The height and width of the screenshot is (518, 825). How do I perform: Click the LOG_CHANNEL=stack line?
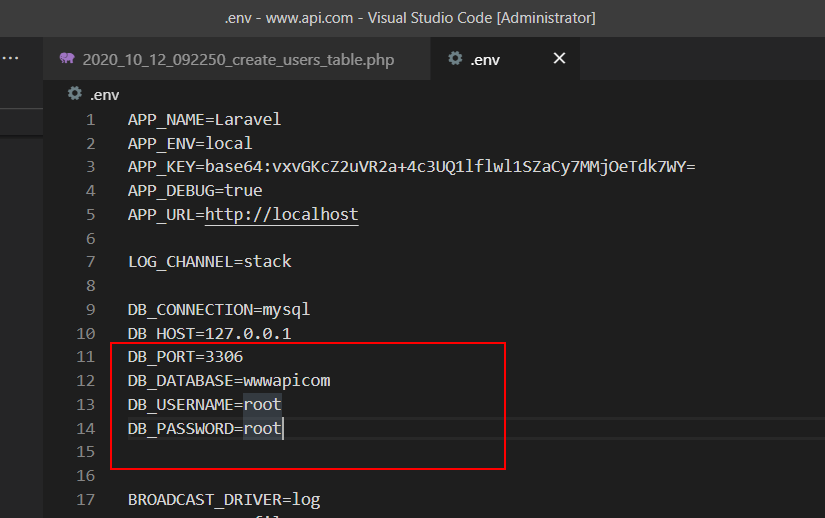coord(209,261)
